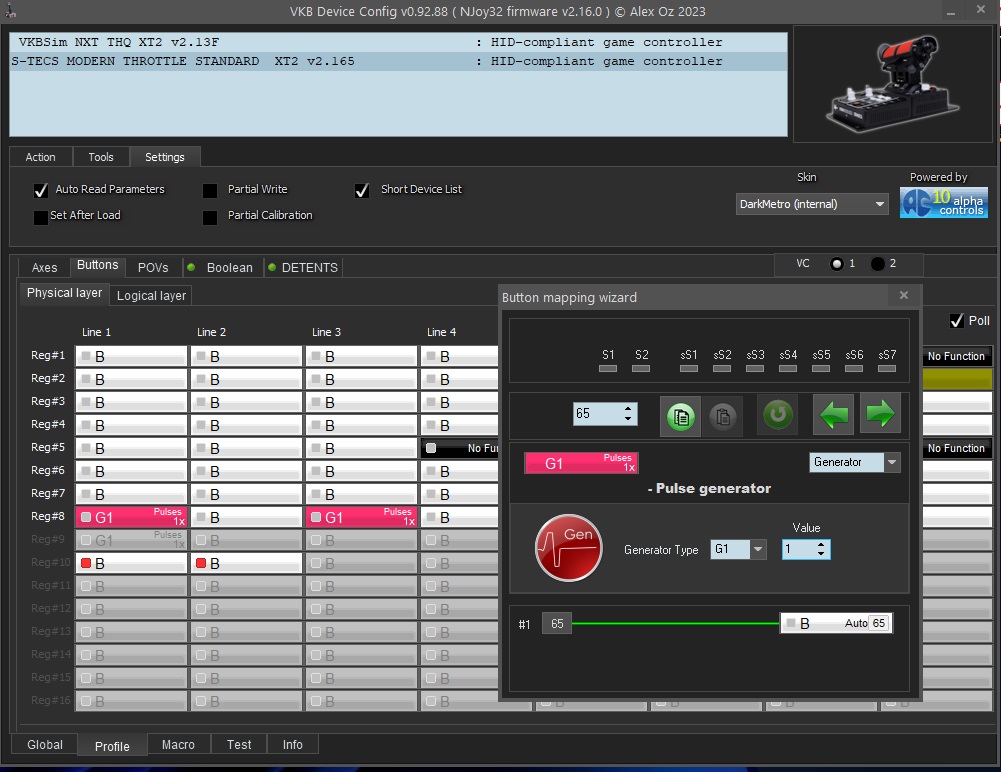The width and height of the screenshot is (1001, 772).
Task: Open the Macro tab at the bottom
Action: [x=178, y=745]
